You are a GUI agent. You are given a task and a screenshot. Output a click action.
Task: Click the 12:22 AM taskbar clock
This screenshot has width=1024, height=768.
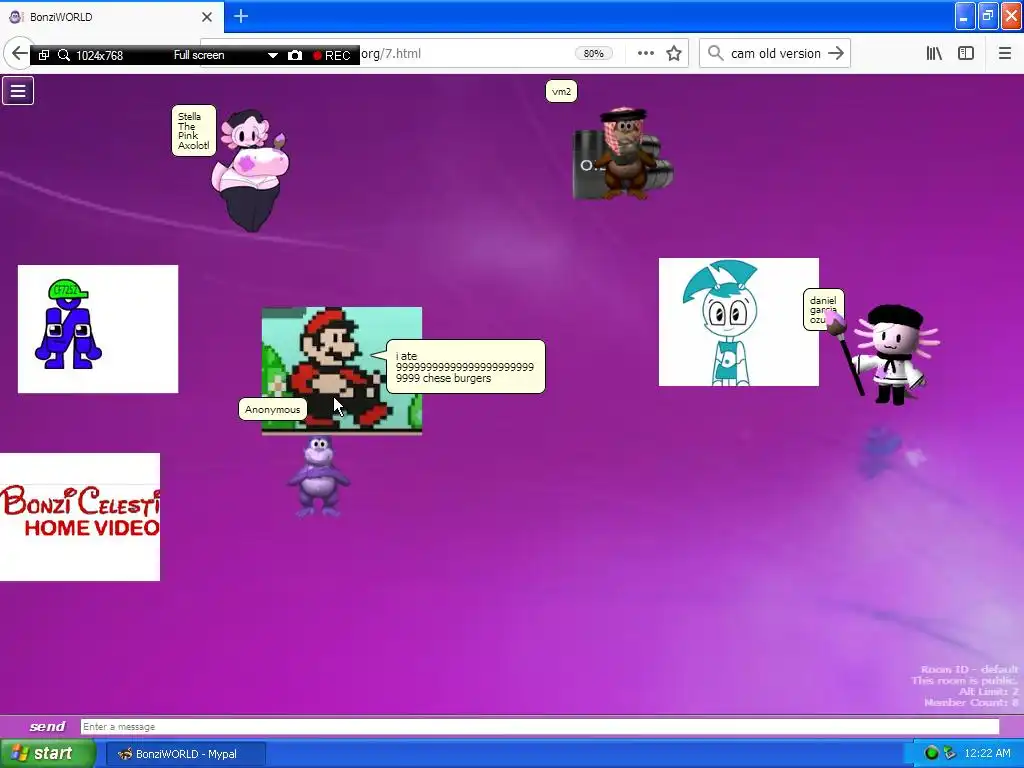click(987, 754)
